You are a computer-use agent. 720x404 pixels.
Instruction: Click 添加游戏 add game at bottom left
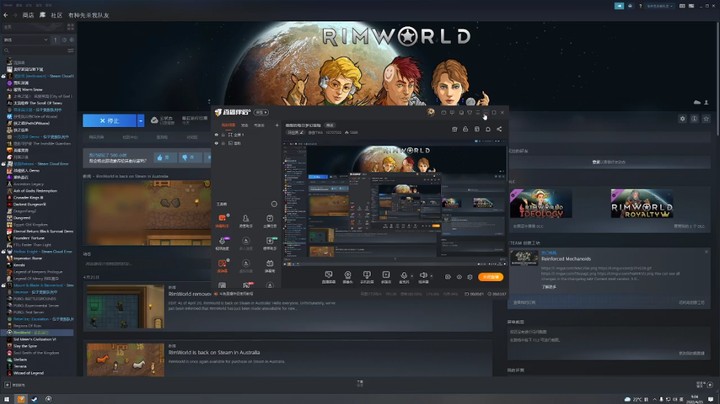15,385
